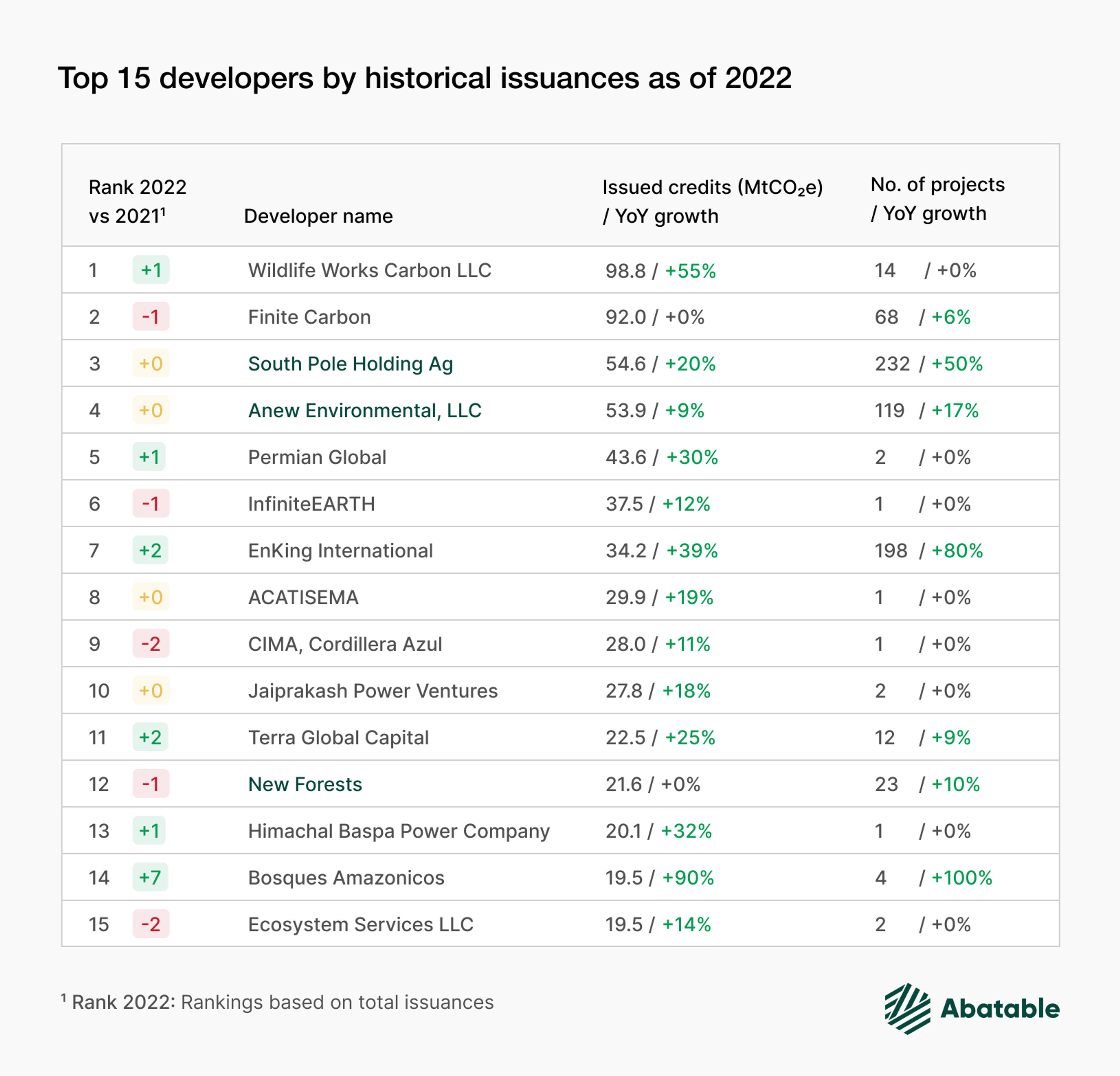Click EnKing International's +2 rank badge

coord(150,550)
